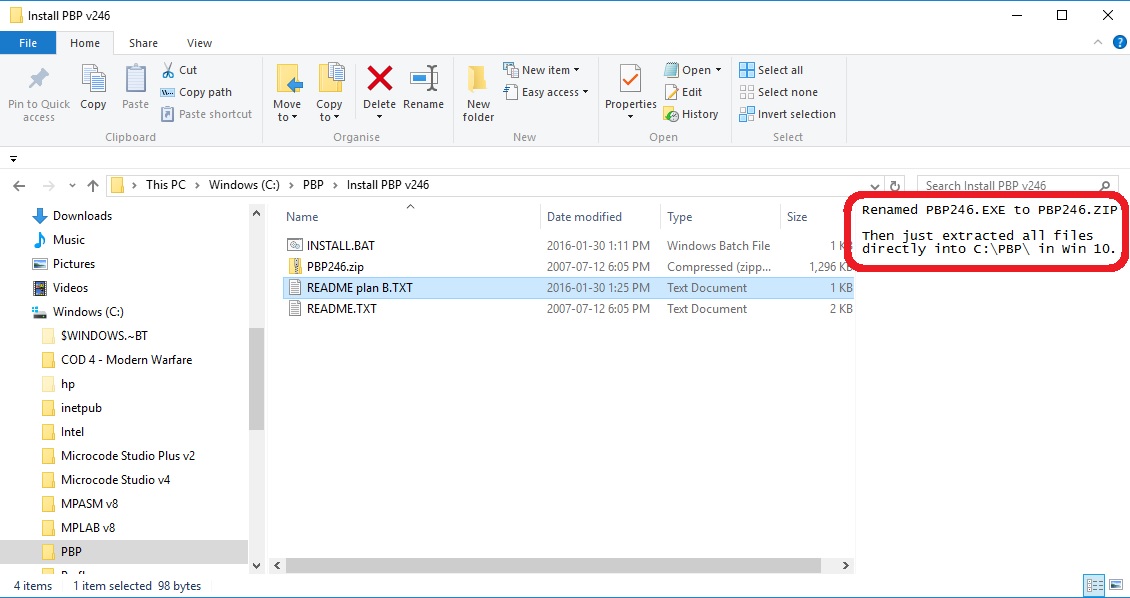Viewport: 1130px width, 598px height.
Task: Switch to the Share tab
Action: 143,43
